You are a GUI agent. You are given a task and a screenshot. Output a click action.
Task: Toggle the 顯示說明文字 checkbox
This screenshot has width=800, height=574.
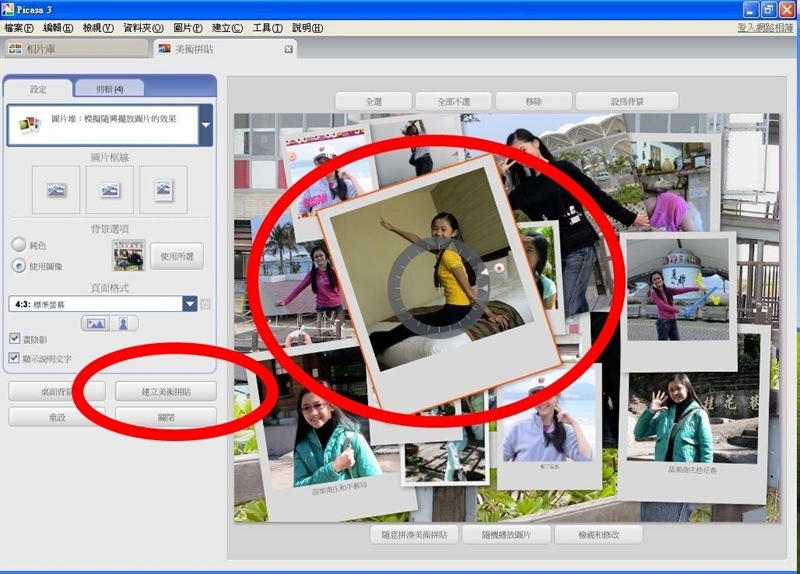point(15,358)
